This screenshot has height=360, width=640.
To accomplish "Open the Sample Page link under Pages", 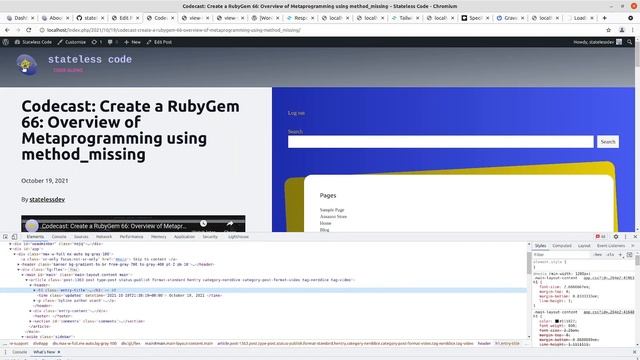I will coord(332,210).
